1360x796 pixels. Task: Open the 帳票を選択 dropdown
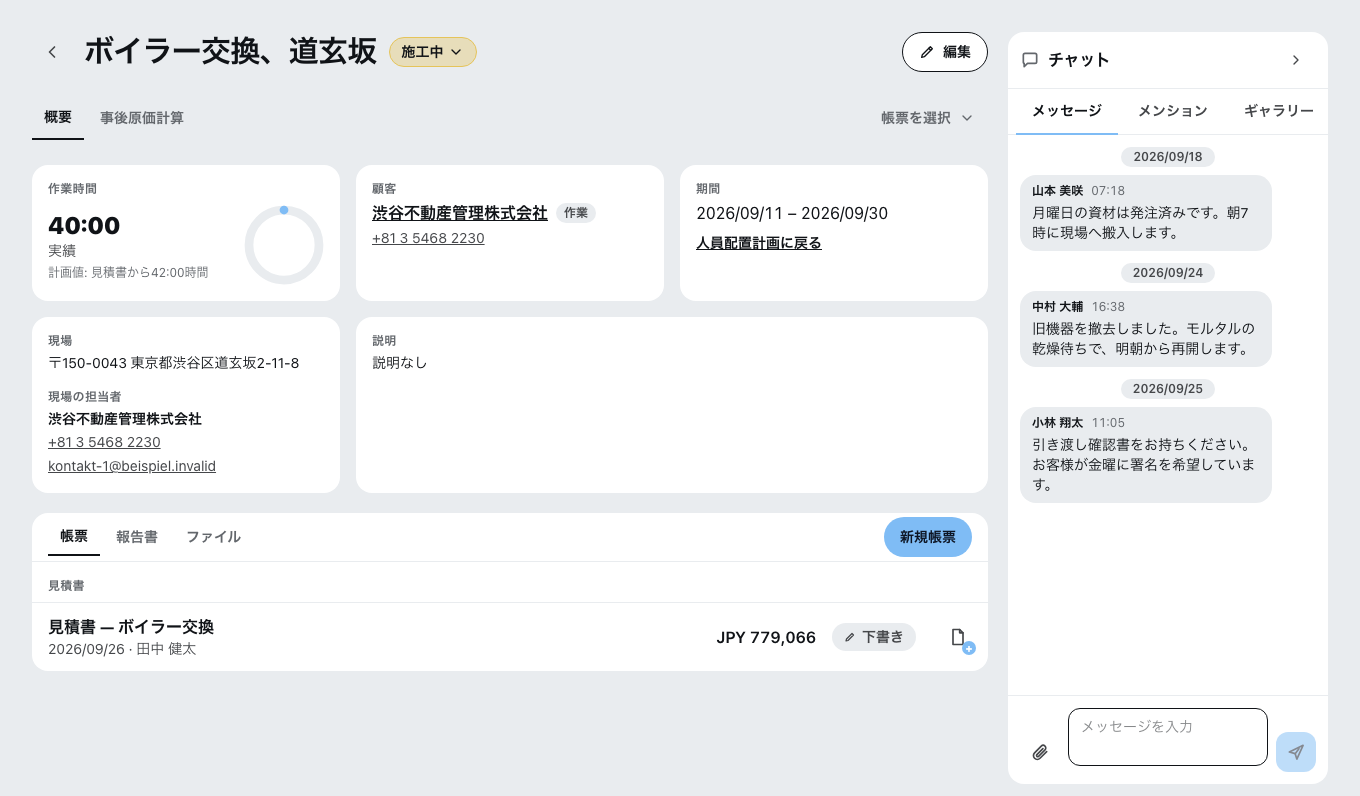point(927,118)
